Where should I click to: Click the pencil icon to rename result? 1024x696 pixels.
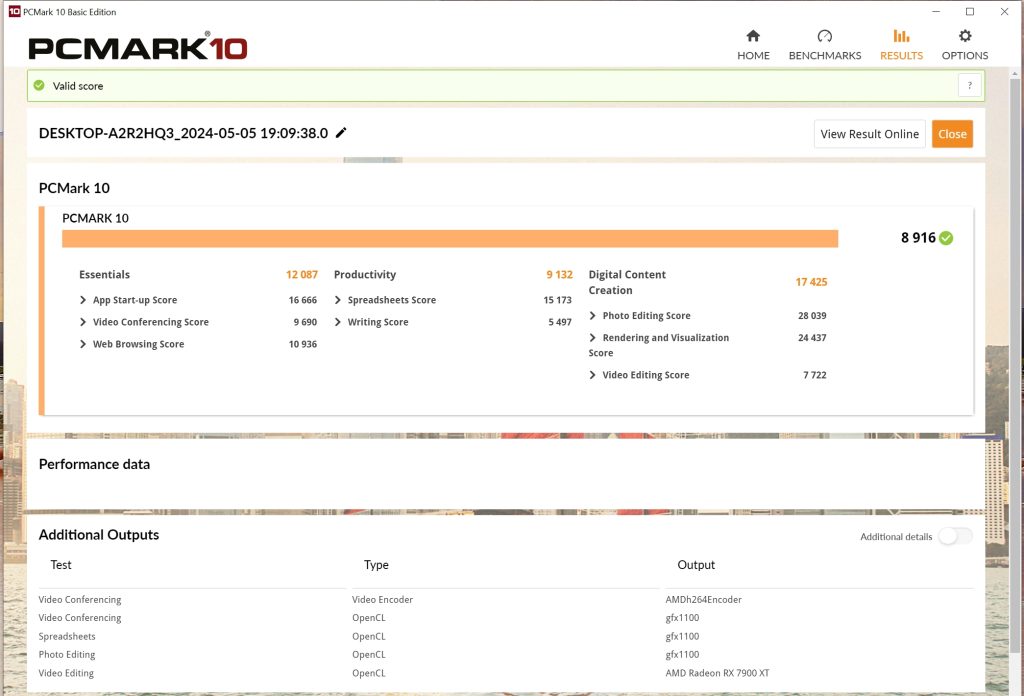[x=341, y=133]
